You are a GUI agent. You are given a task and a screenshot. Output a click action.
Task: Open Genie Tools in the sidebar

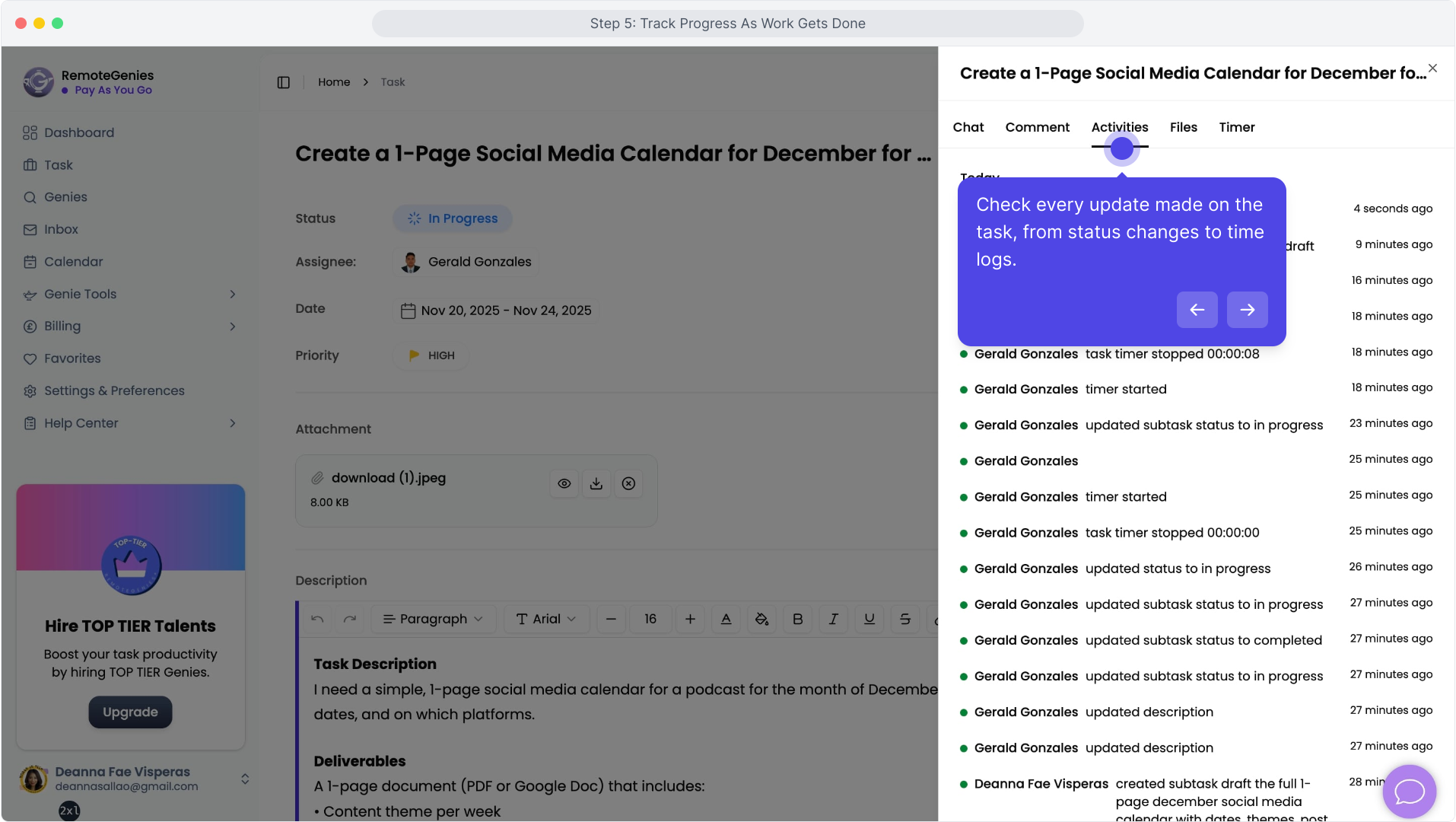(x=81, y=294)
